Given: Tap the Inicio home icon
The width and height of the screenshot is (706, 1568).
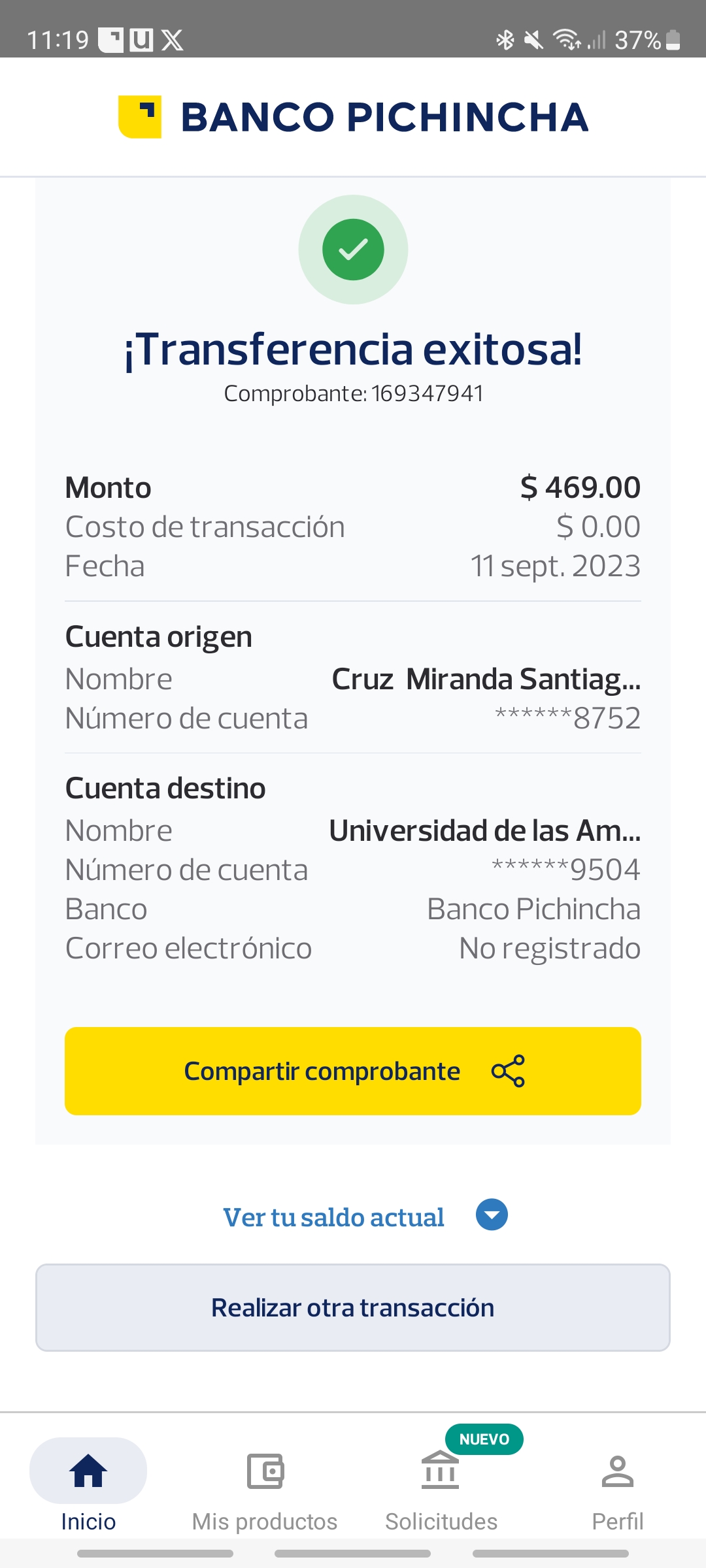Looking at the screenshot, I should click(88, 1471).
